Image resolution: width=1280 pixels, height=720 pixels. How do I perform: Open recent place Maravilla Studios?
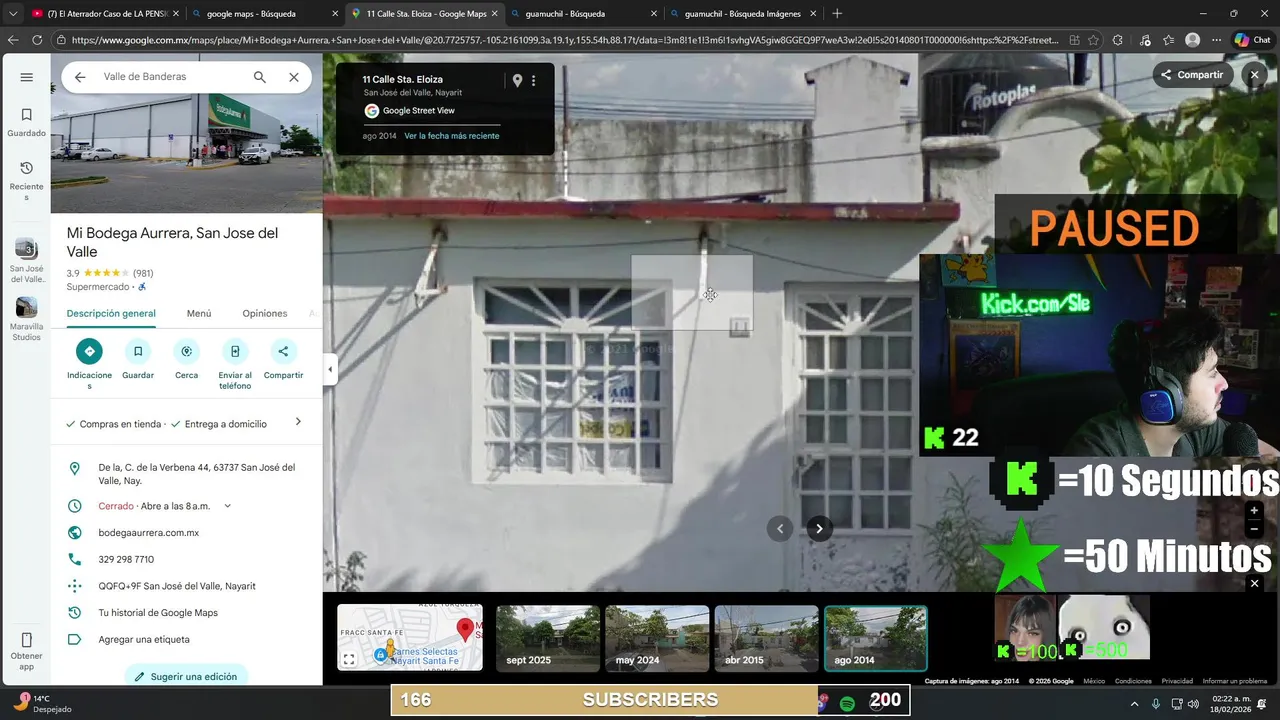click(x=27, y=319)
